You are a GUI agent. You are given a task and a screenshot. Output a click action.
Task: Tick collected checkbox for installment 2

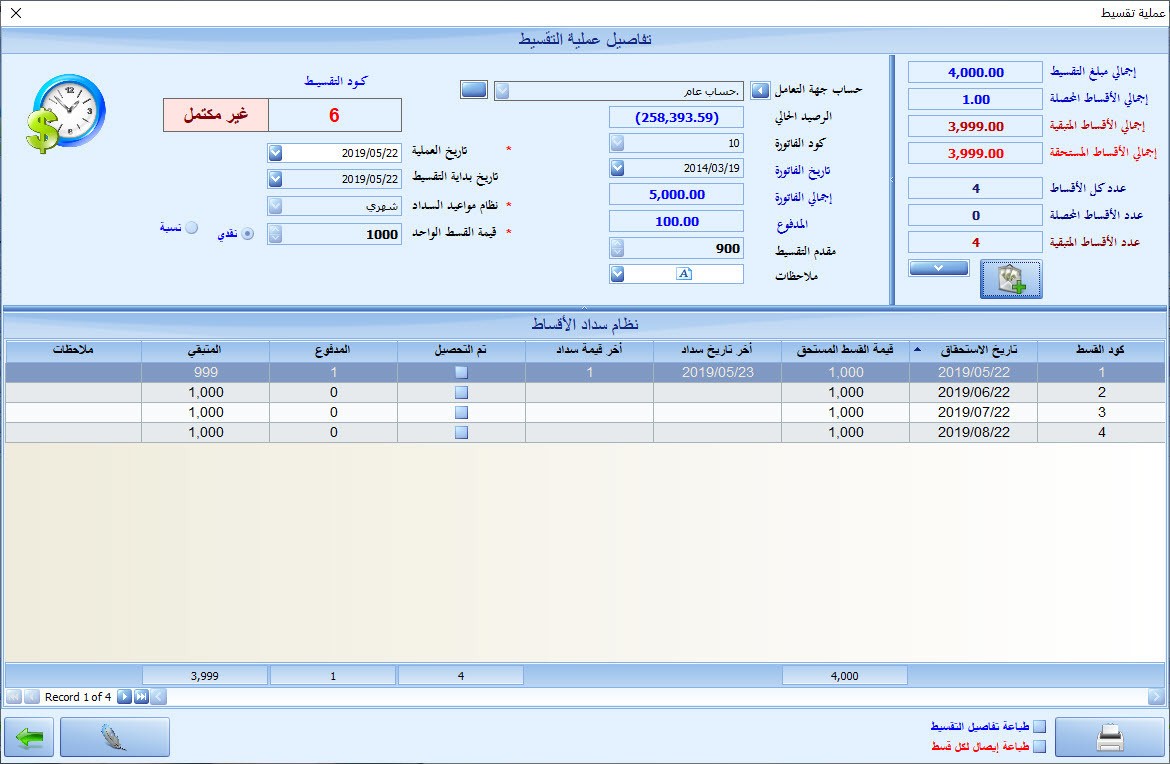click(461, 392)
